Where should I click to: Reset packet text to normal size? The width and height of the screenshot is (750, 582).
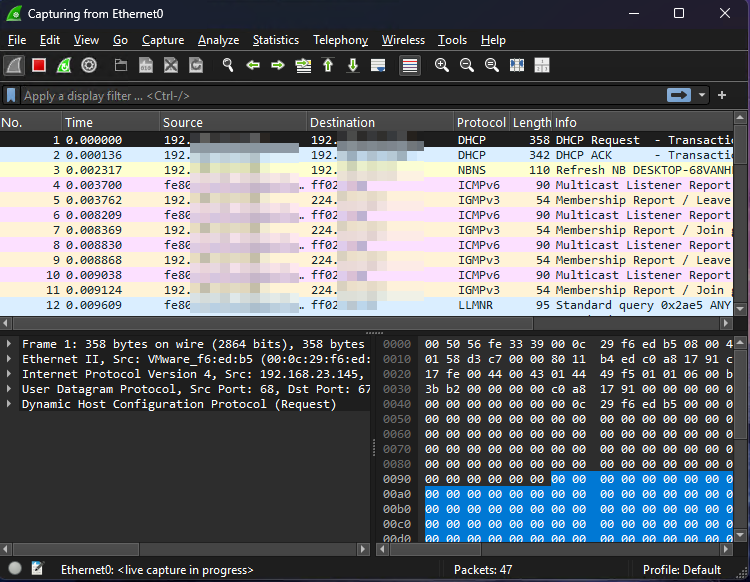click(x=492, y=65)
